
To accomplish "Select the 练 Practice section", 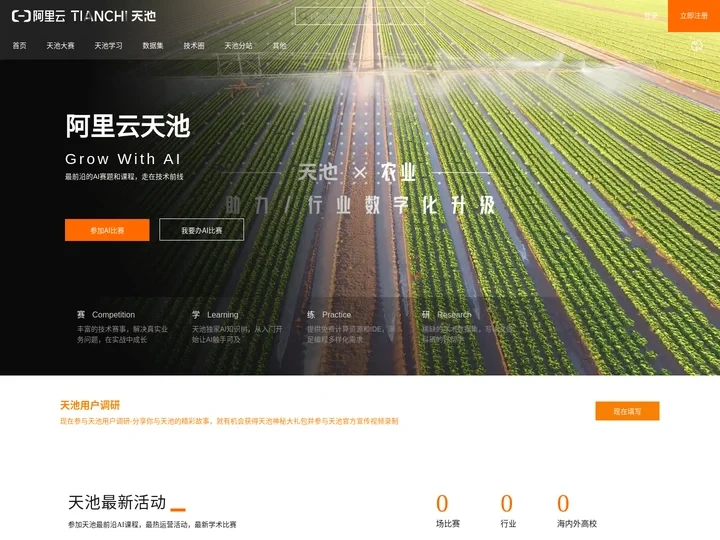I will [x=352, y=327].
